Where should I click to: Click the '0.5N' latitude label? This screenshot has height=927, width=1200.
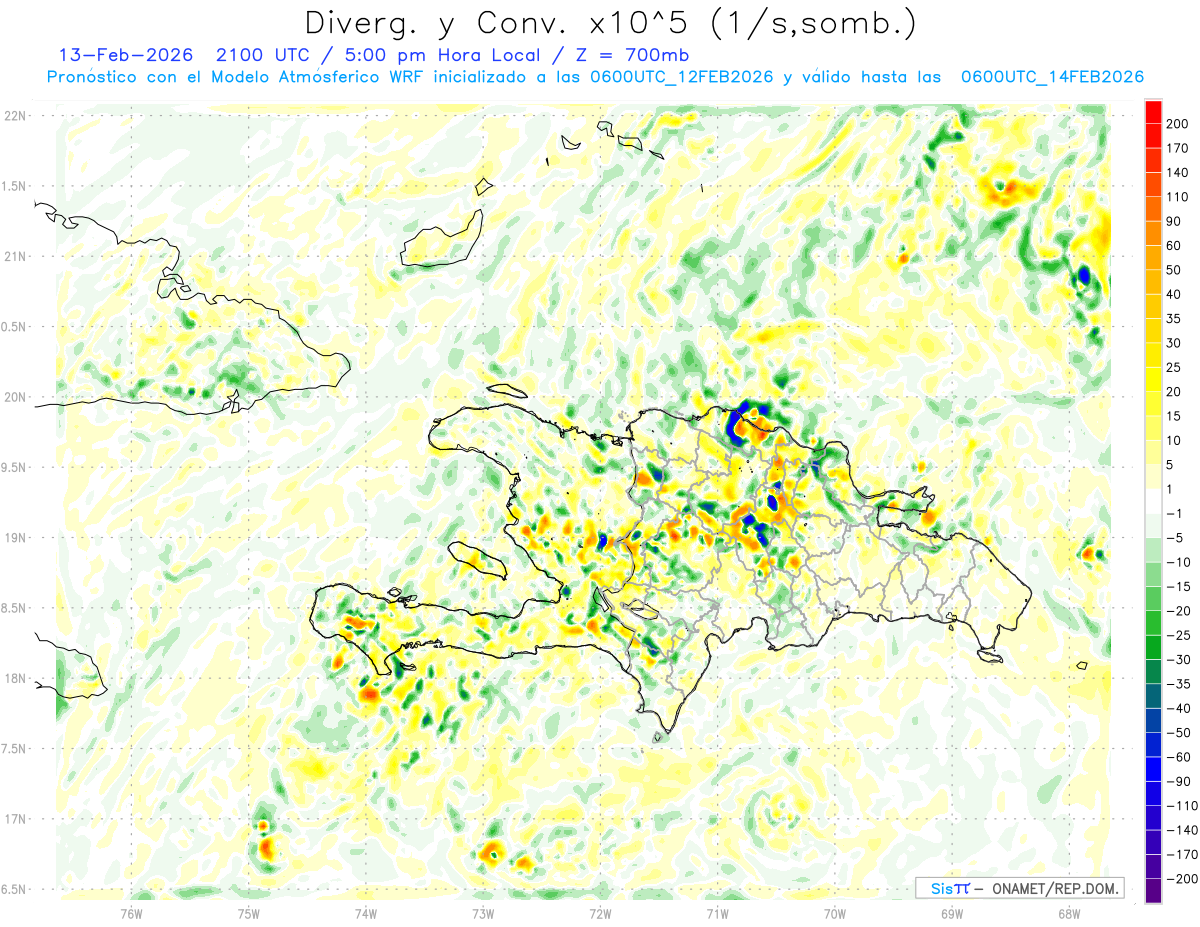[14, 327]
